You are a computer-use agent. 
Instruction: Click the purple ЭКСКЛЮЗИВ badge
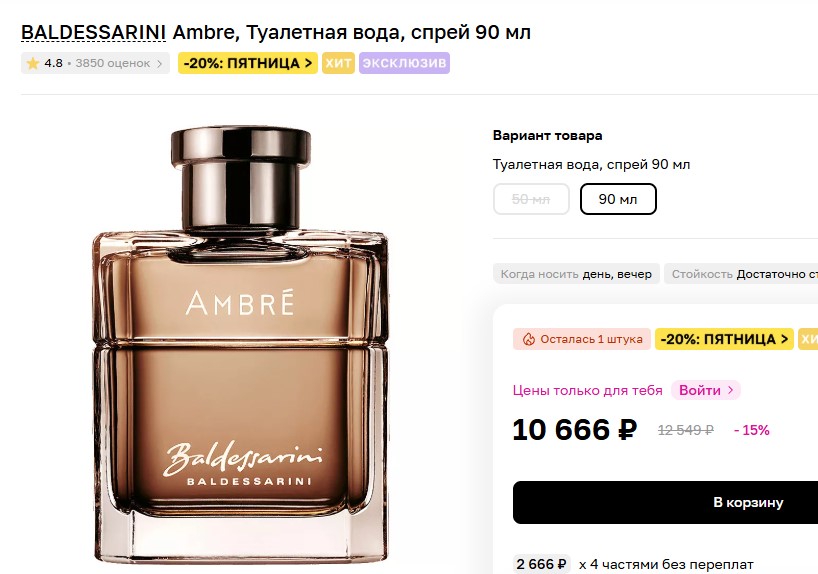pos(404,63)
